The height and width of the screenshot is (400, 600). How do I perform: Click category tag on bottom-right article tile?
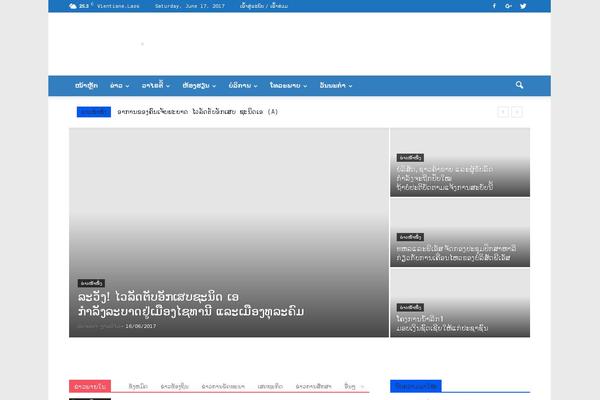[x=412, y=279]
